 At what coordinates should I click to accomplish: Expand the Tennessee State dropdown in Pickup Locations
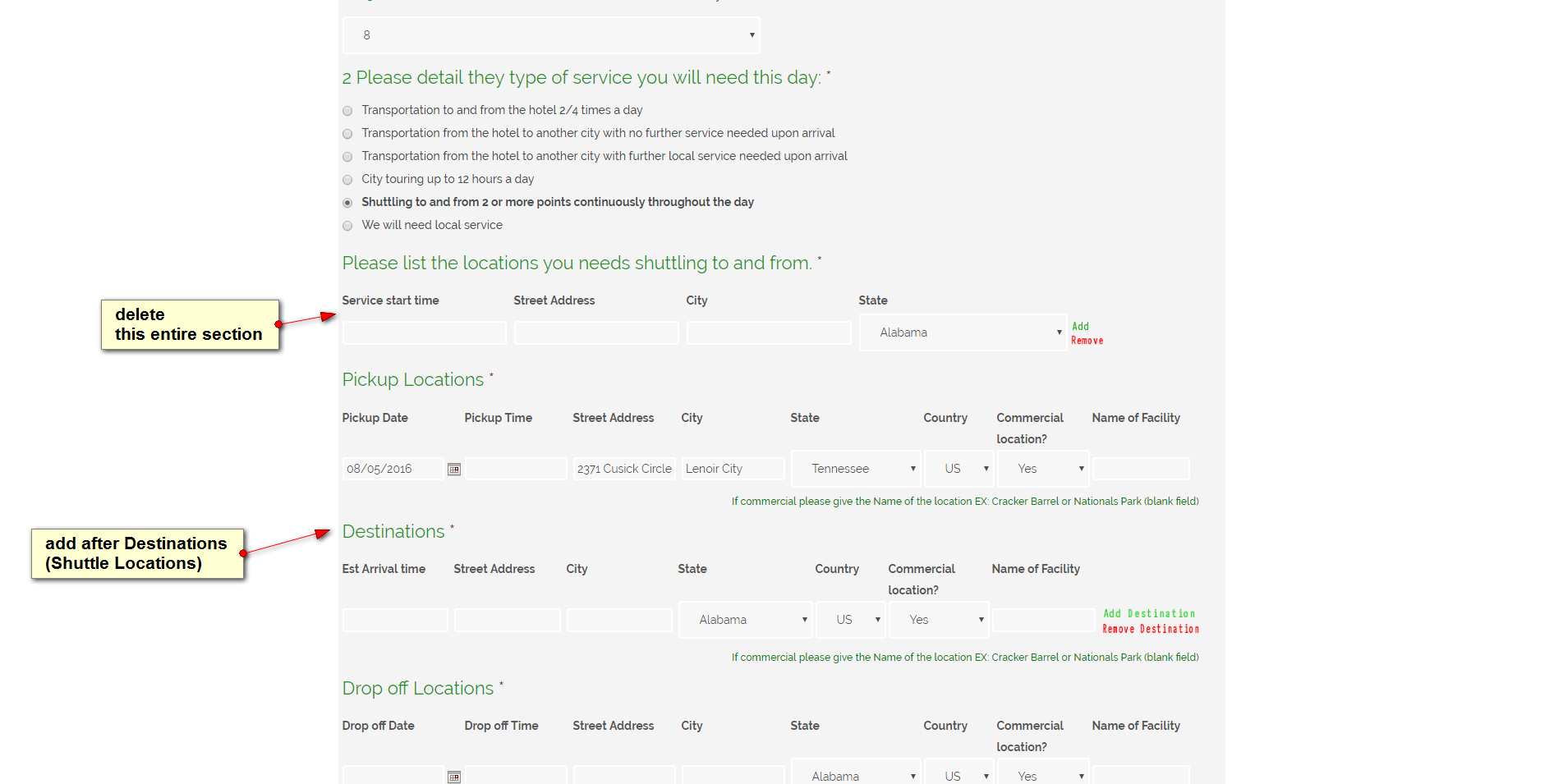click(856, 469)
